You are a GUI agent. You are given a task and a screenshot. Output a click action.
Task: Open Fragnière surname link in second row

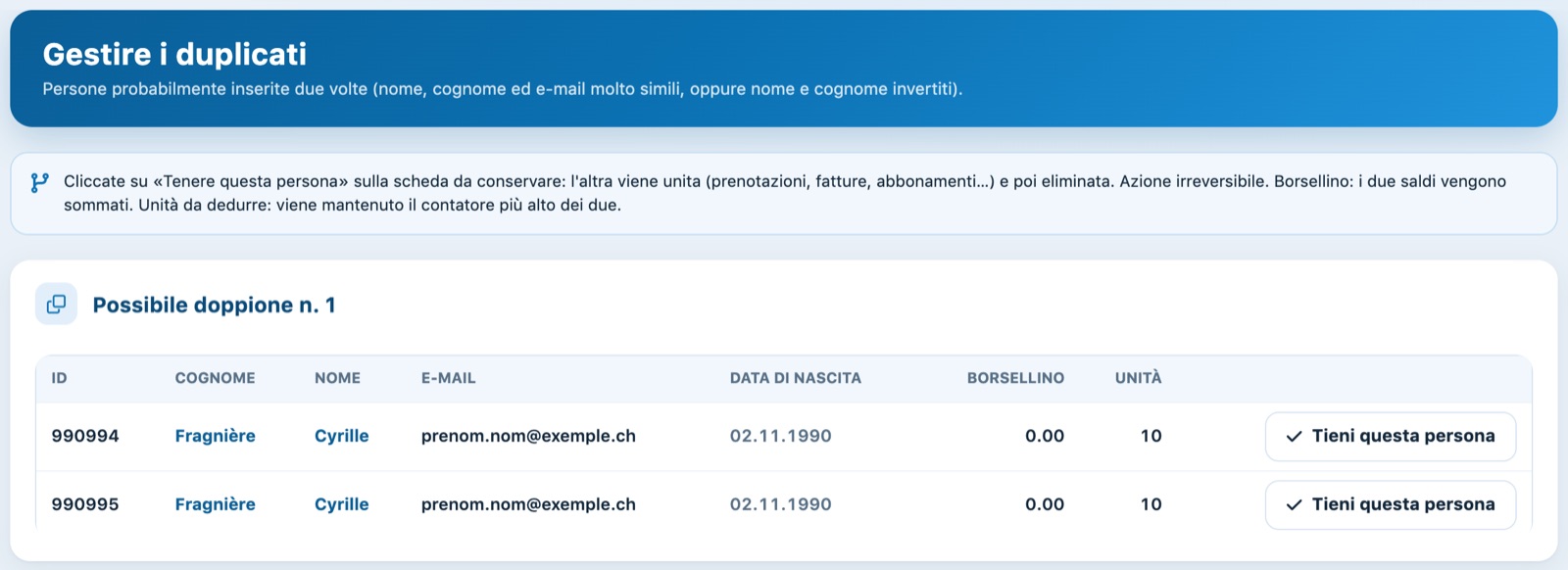point(215,504)
